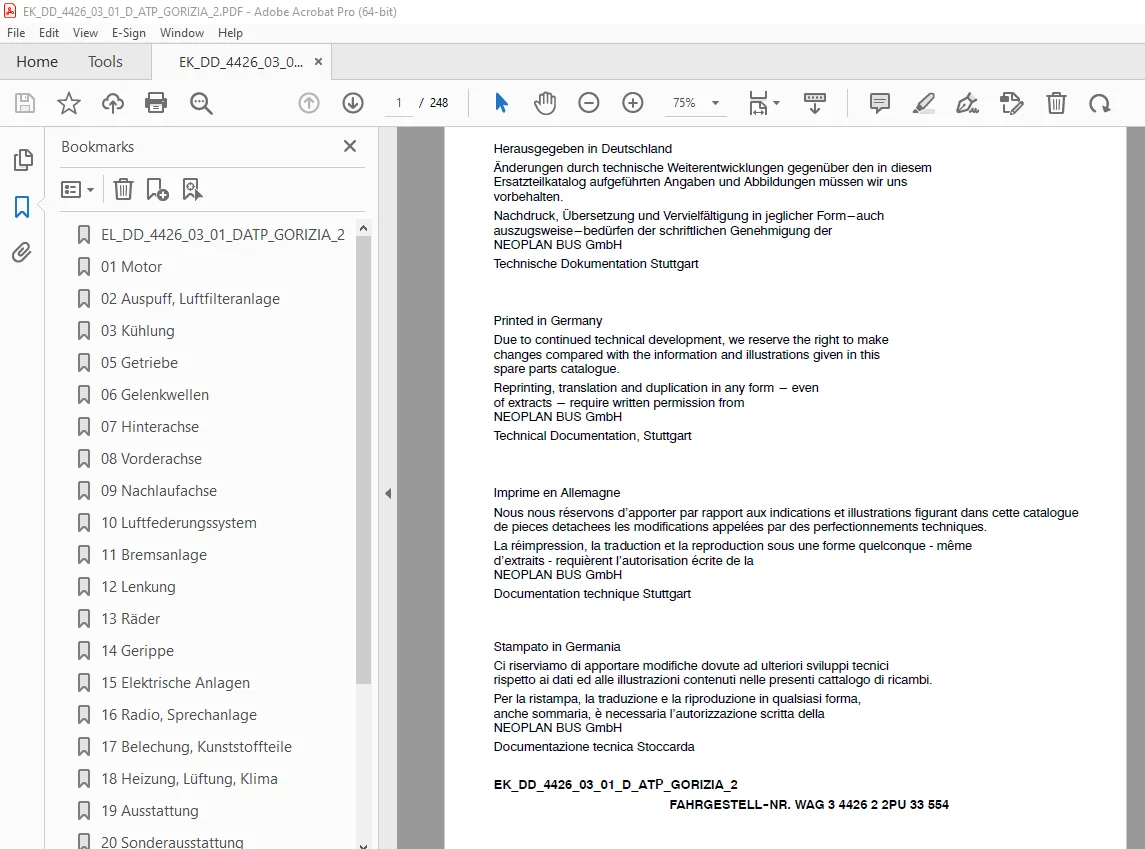
Task: Print the document with printer icon
Action: pos(156,103)
